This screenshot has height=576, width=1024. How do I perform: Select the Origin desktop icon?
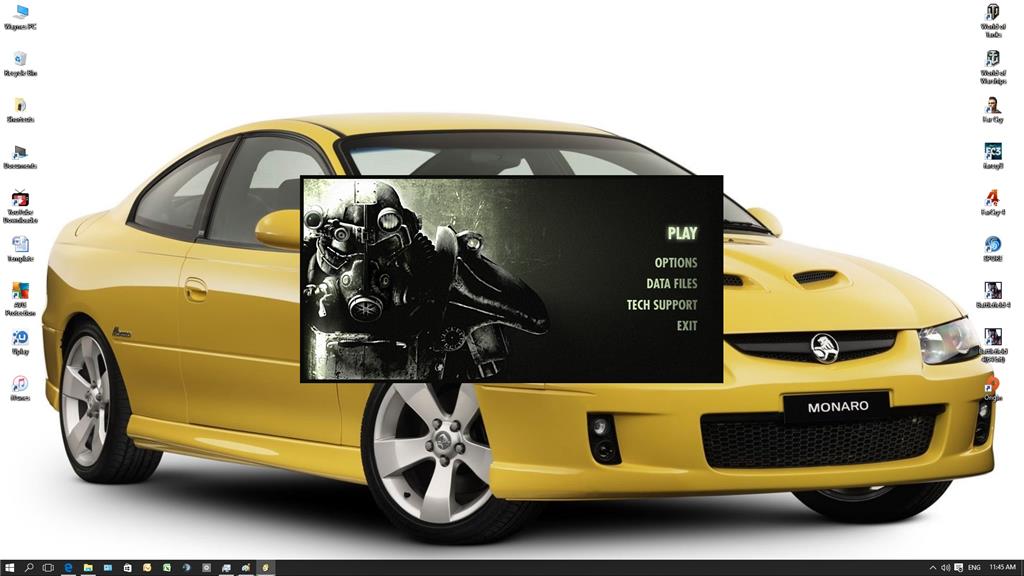(993, 389)
